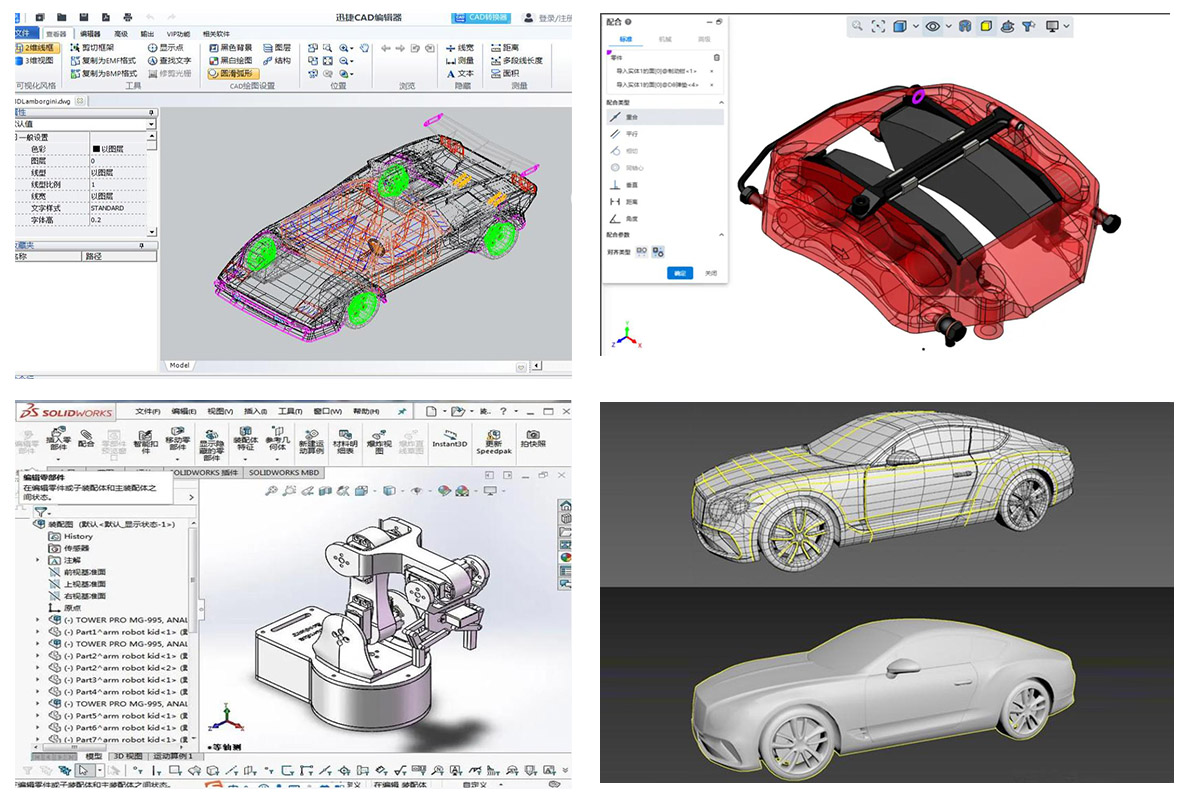Select the 多段线长度 measuring tool
1200x800 pixels.
[x=517, y=61]
